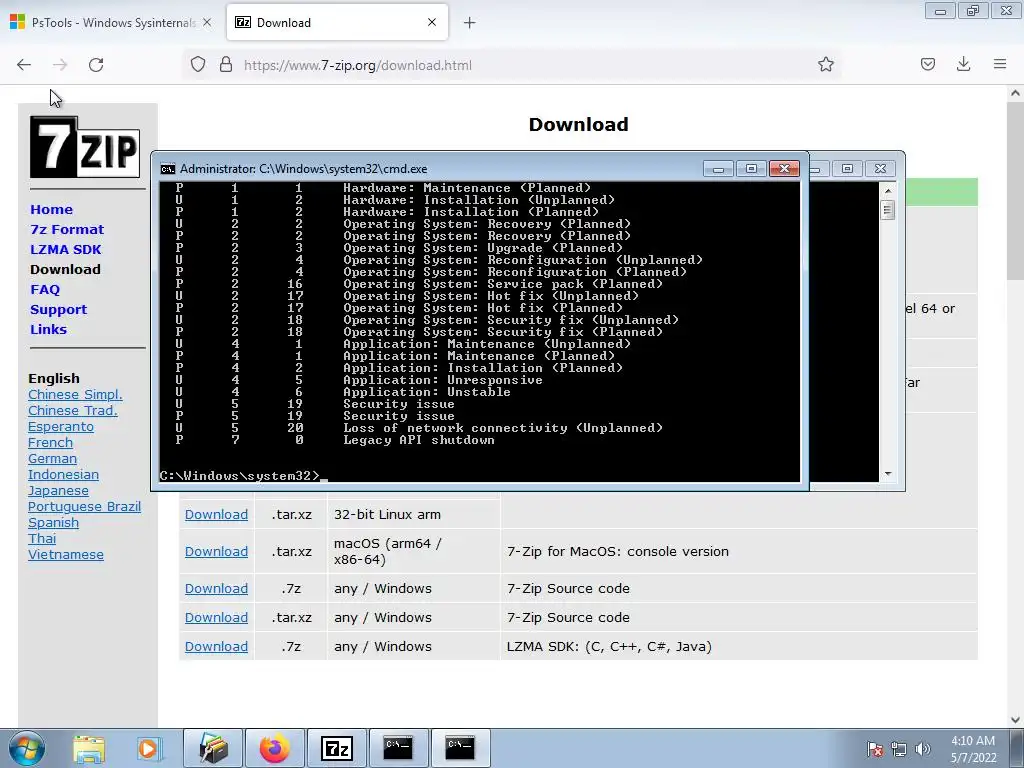Go to the Home sidebar link

(x=52, y=209)
